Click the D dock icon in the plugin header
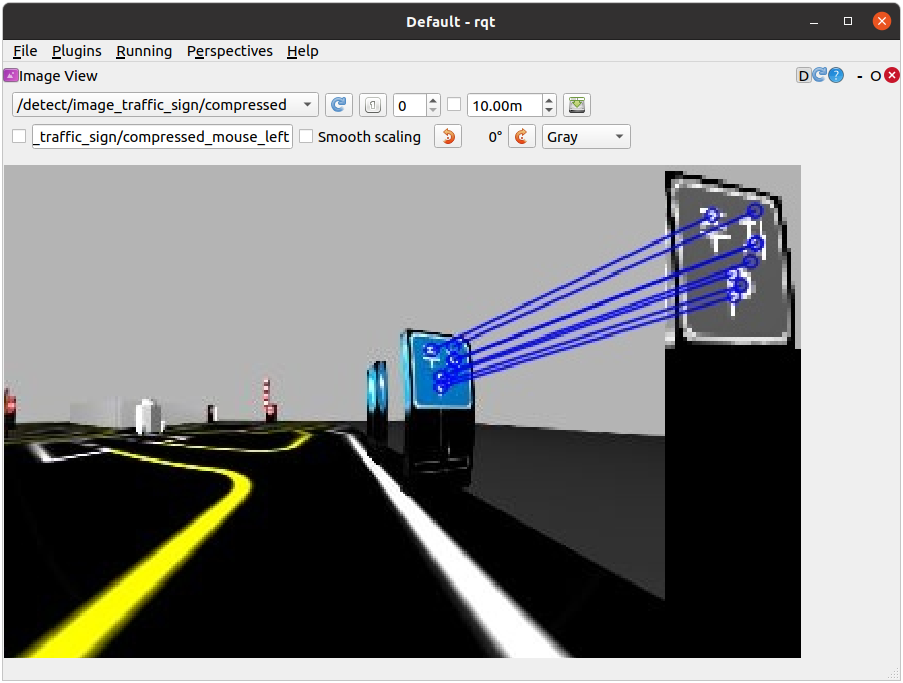 803,76
